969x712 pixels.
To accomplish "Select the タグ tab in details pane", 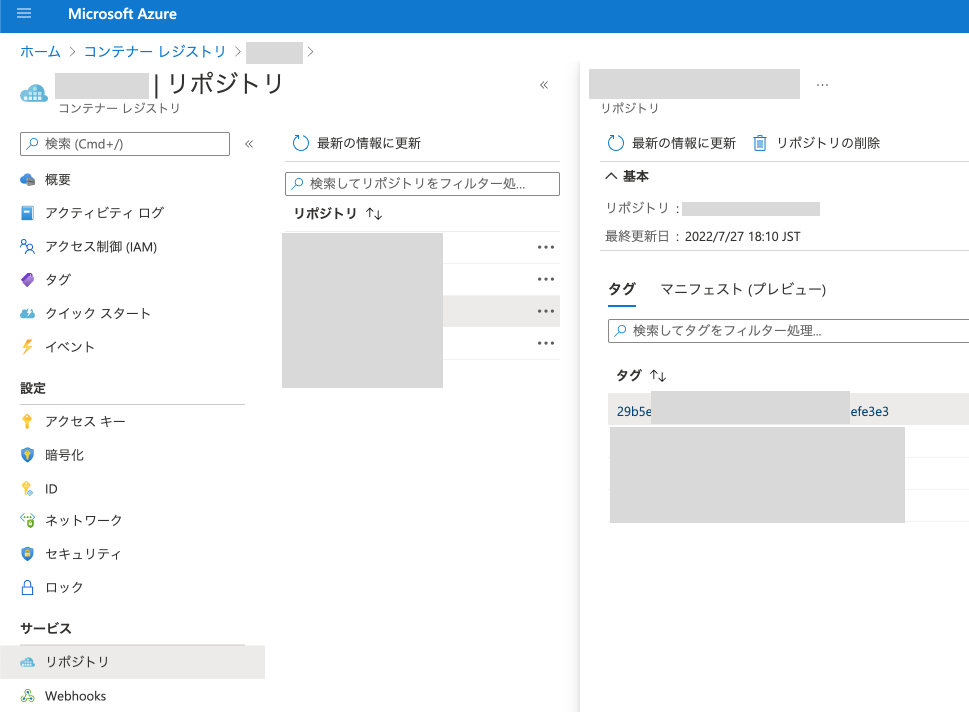I will 622,289.
